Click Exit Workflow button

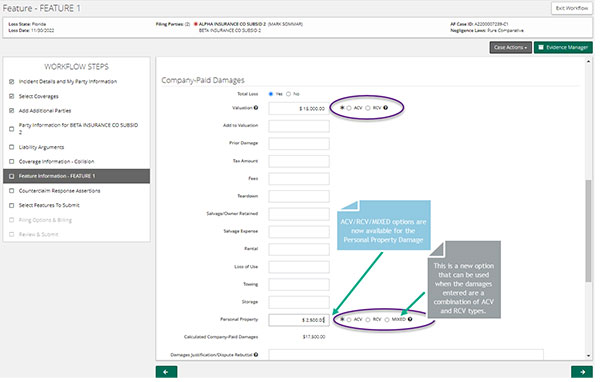point(572,8)
